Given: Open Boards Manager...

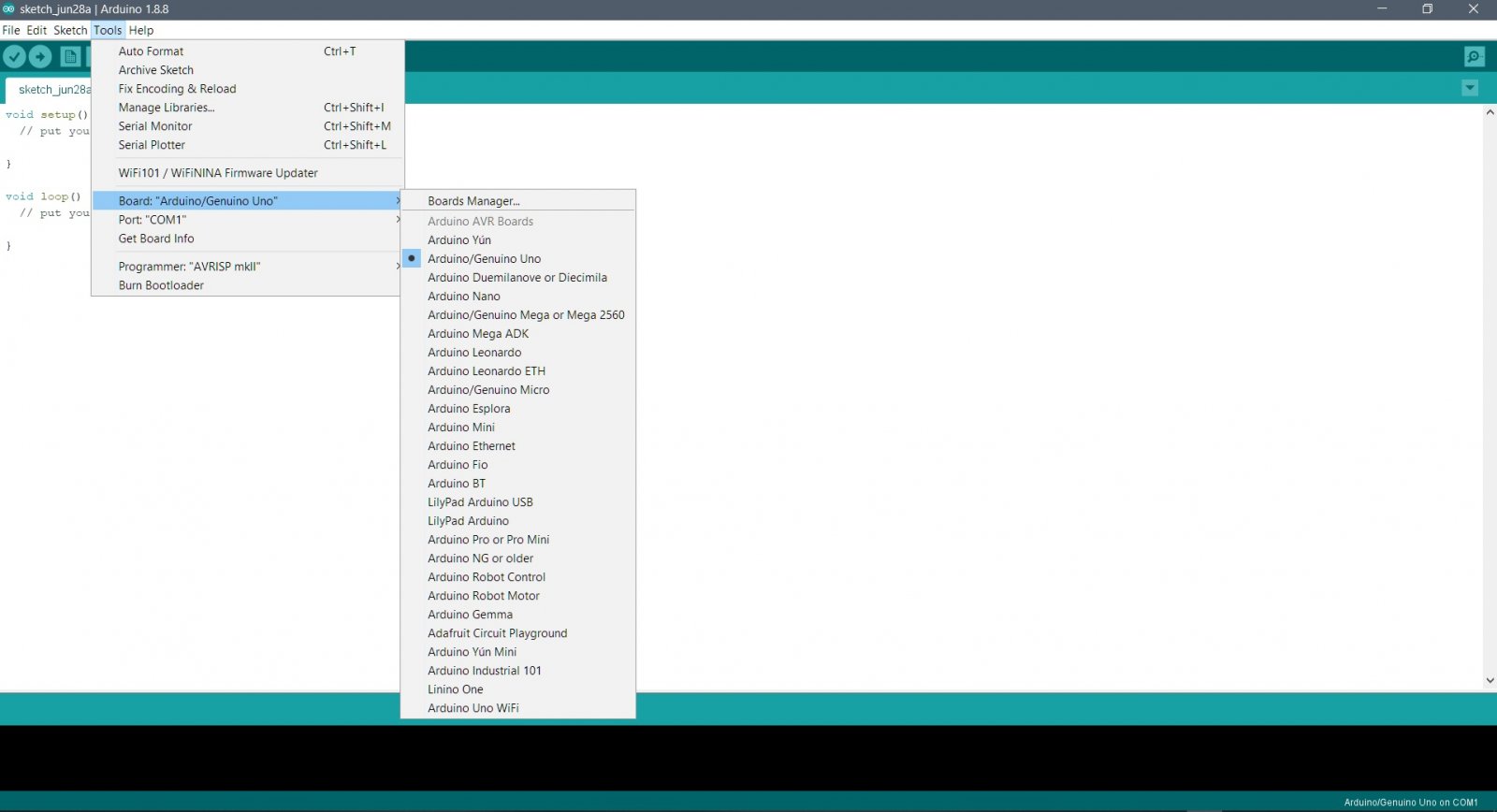Looking at the screenshot, I should [517, 201].
